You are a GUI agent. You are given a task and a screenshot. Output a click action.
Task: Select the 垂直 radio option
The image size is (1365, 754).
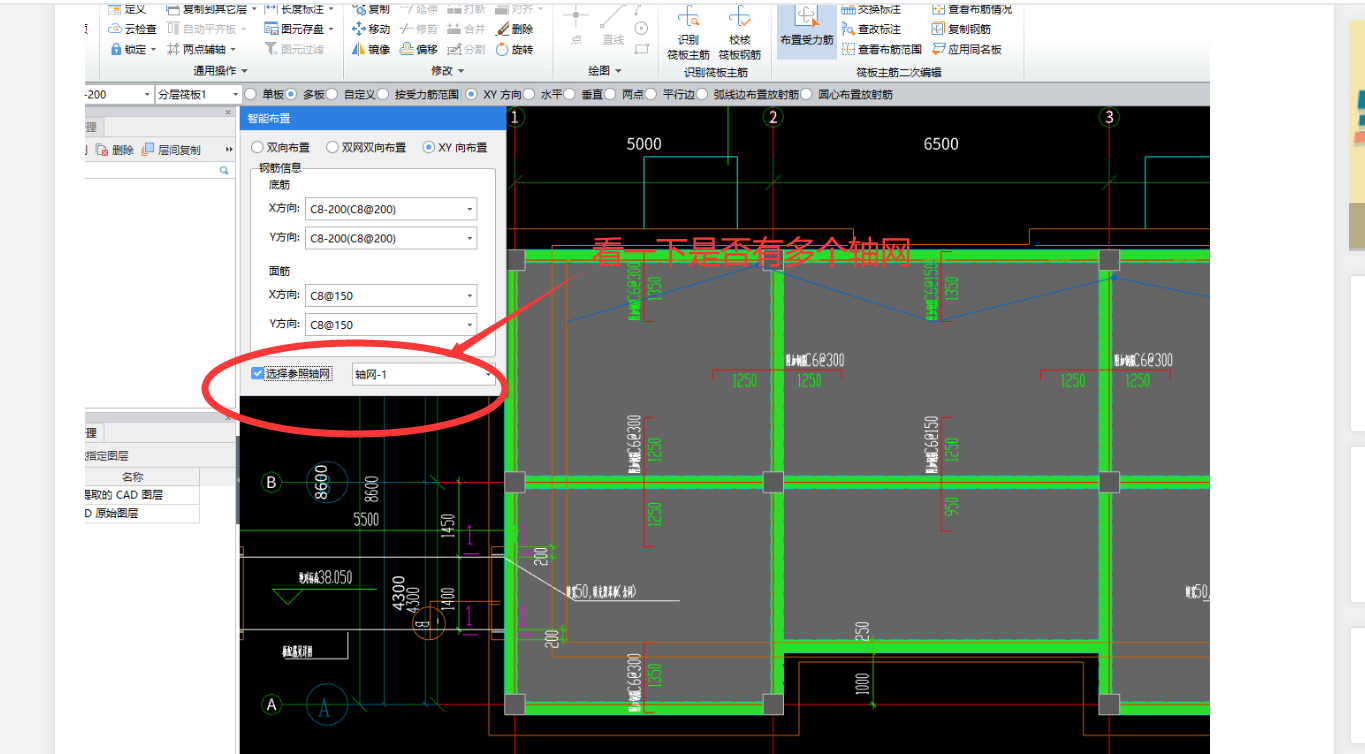coord(584,95)
